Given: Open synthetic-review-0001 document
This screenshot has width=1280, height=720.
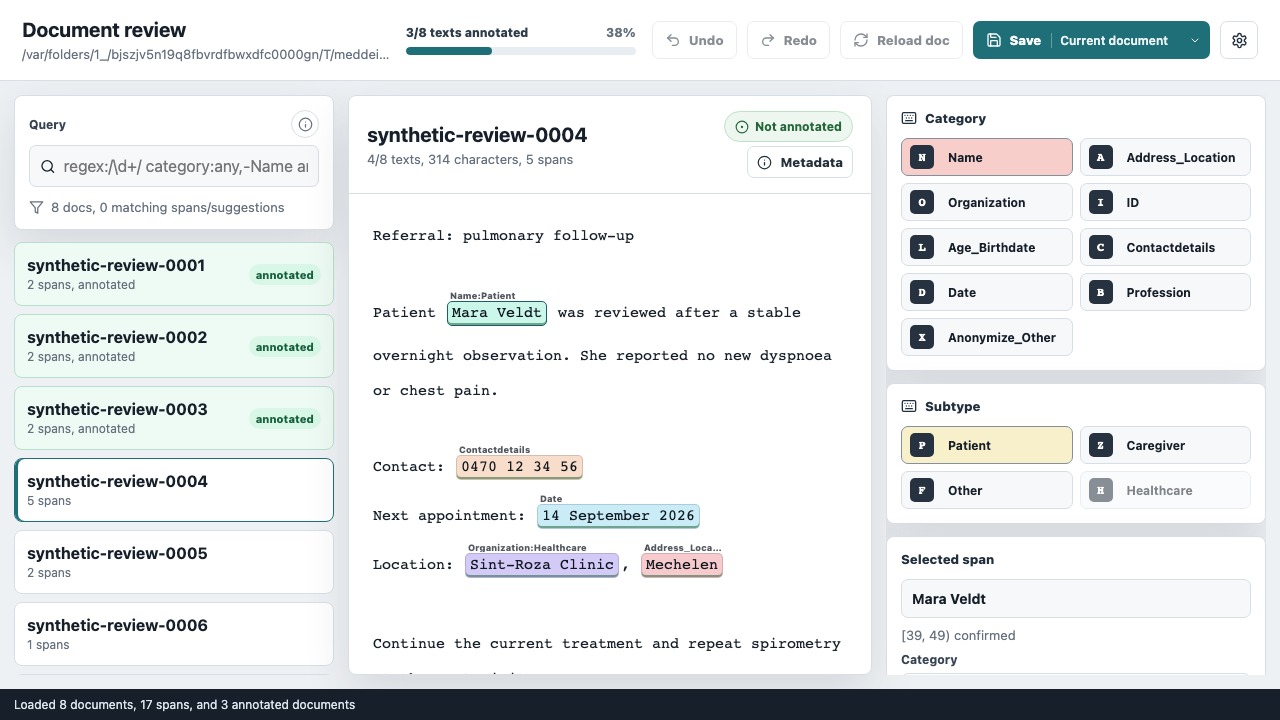Looking at the screenshot, I should (174, 274).
